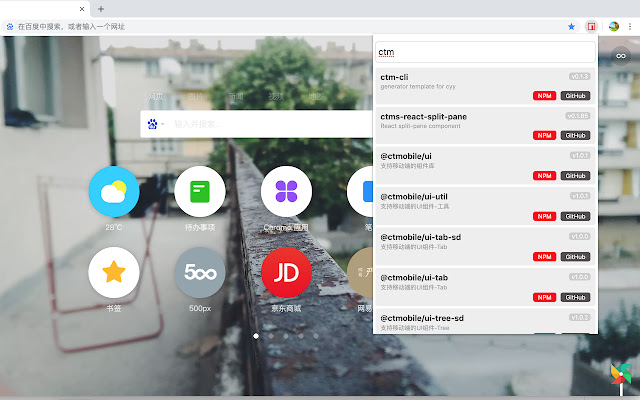This screenshot has height=400, width=640.
Task: Click the partially hidden blue notes shortcut
Action: [360, 191]
